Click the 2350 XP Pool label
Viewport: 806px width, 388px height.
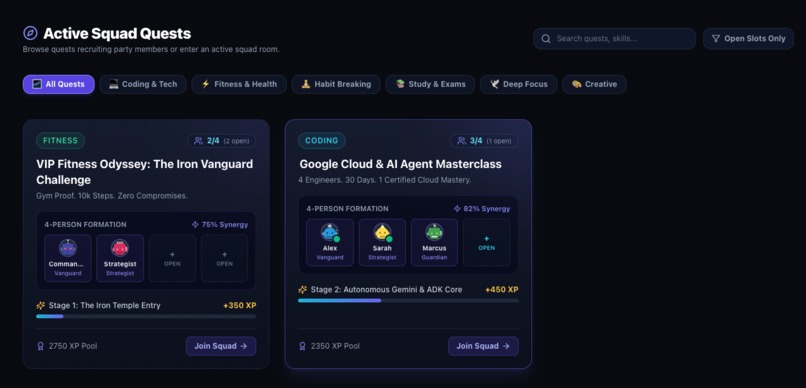click(335, 346)
